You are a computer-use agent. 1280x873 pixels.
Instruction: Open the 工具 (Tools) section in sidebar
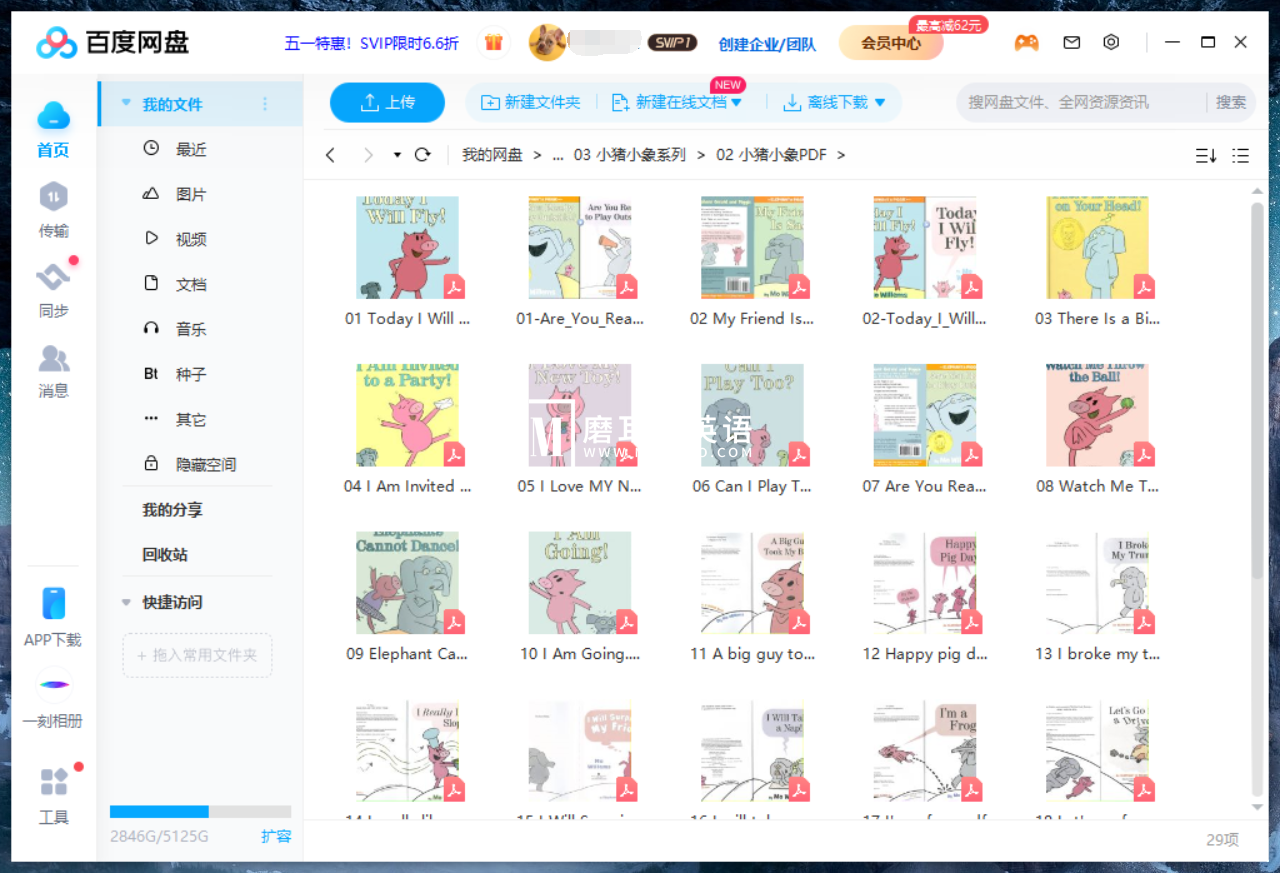click(x=53, y=795)
